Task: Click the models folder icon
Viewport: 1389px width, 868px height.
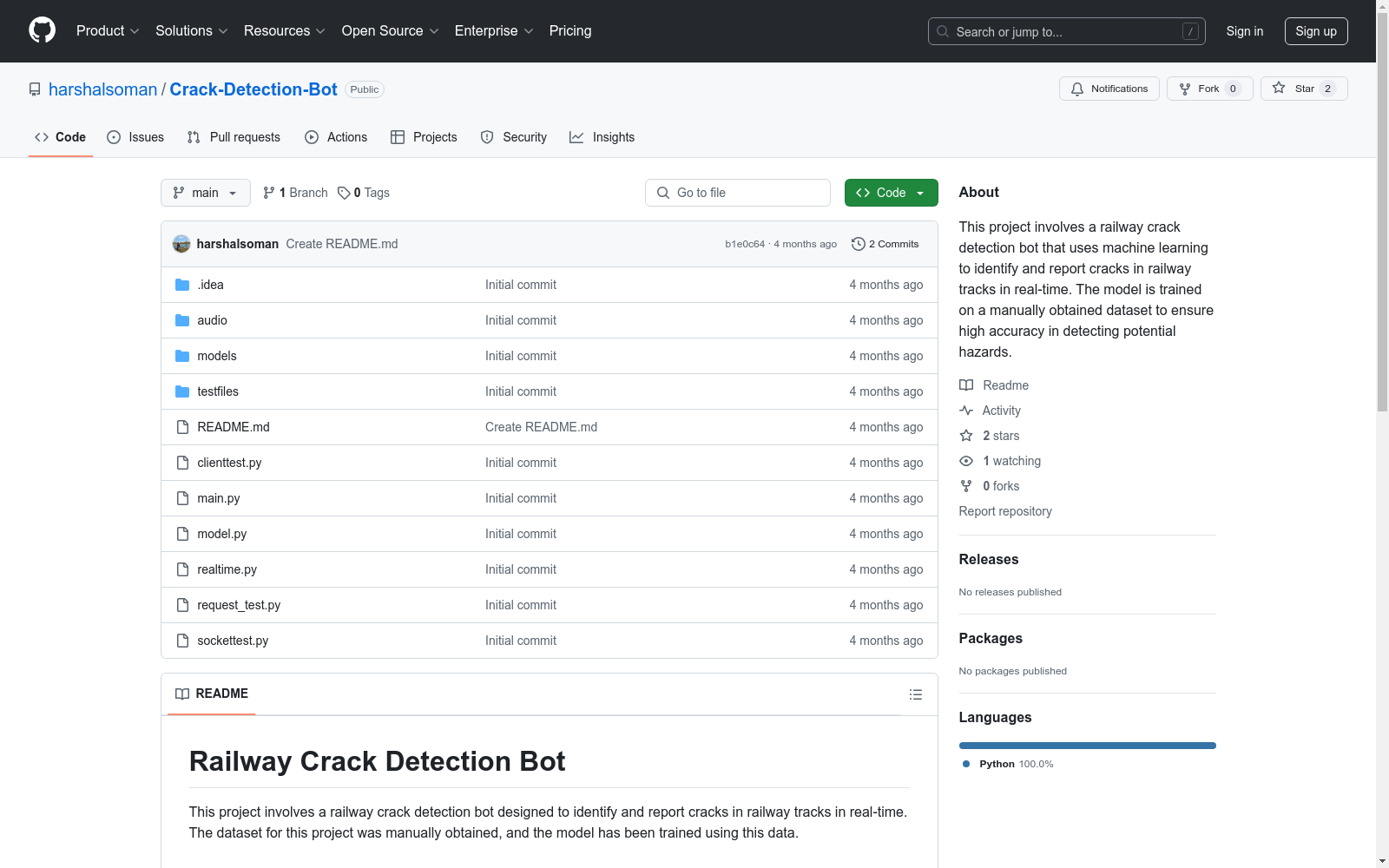Action: coord(182,356)
